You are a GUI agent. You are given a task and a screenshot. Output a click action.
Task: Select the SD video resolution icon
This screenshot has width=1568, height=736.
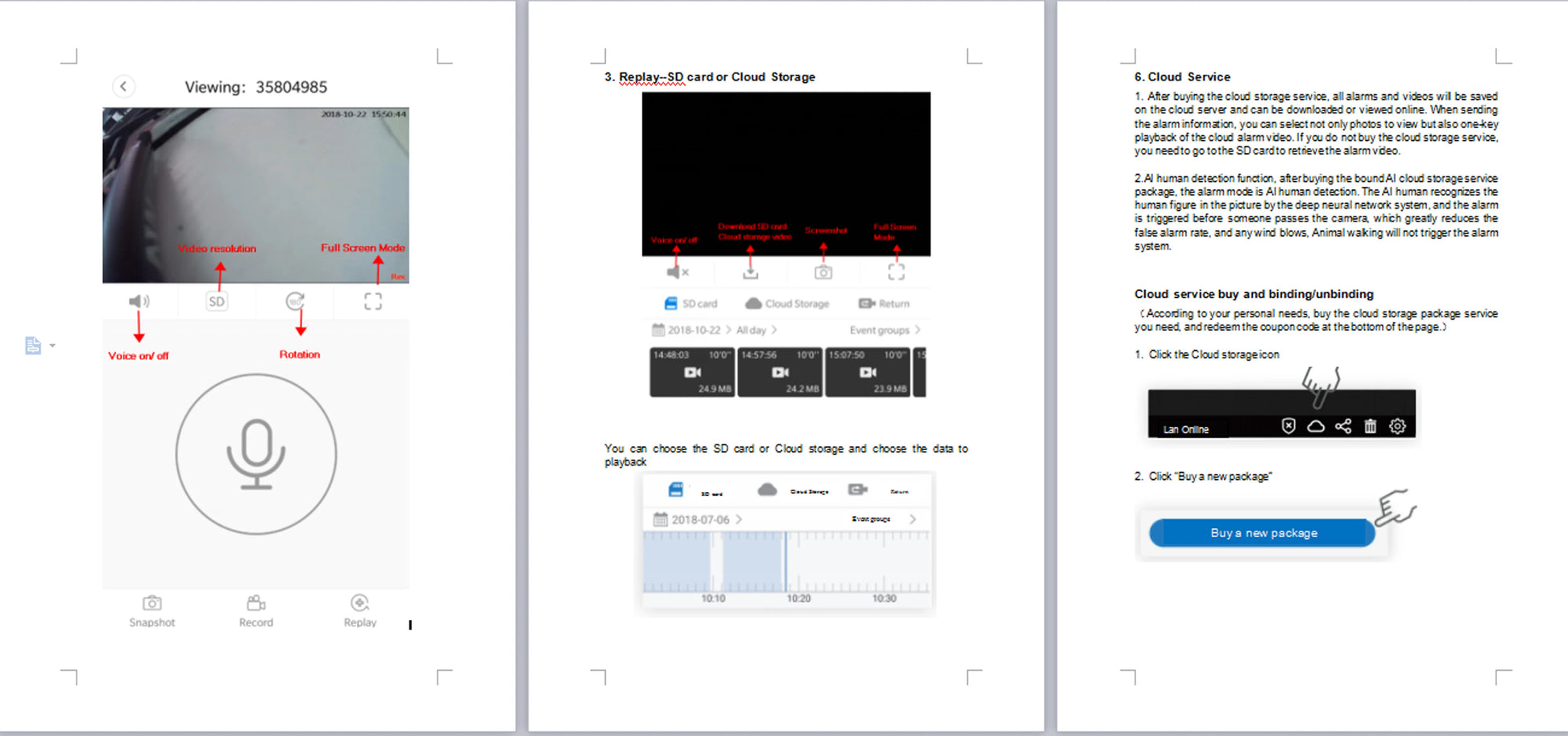tap(217, 301)
